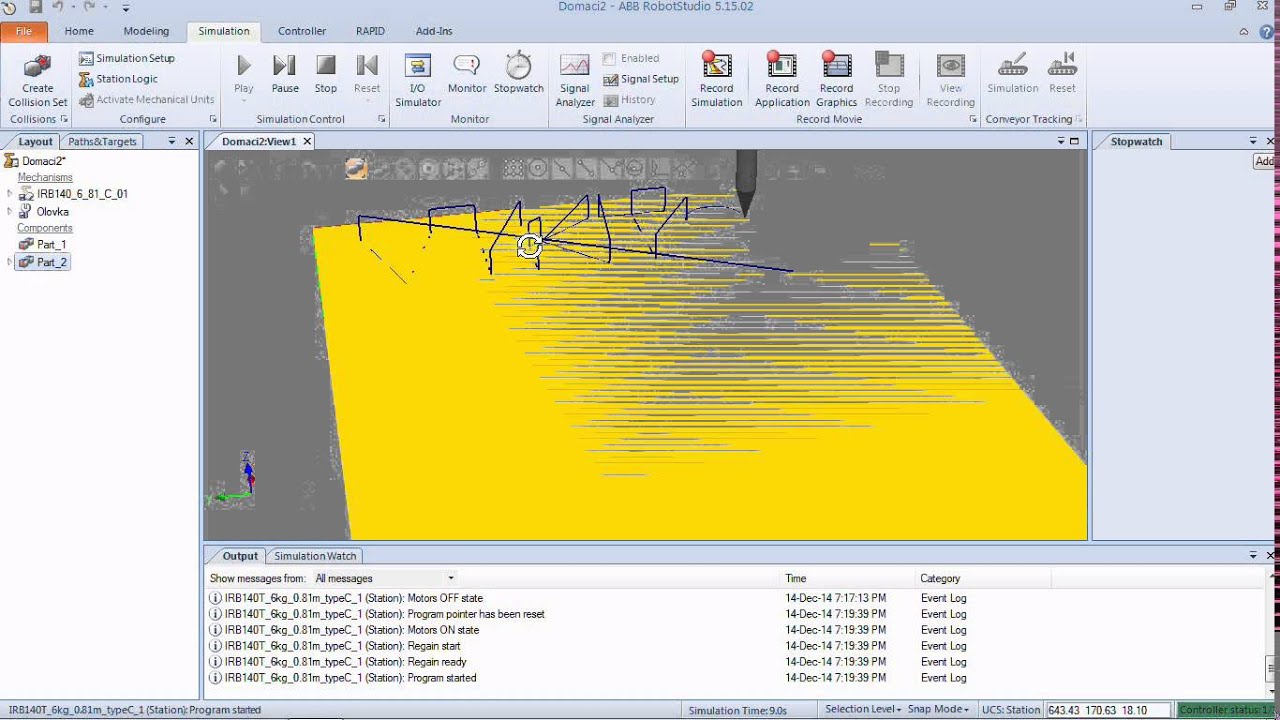Open the Layout panel options dropdown
This screenshot has height=720, width=1280.
point(172,141)
